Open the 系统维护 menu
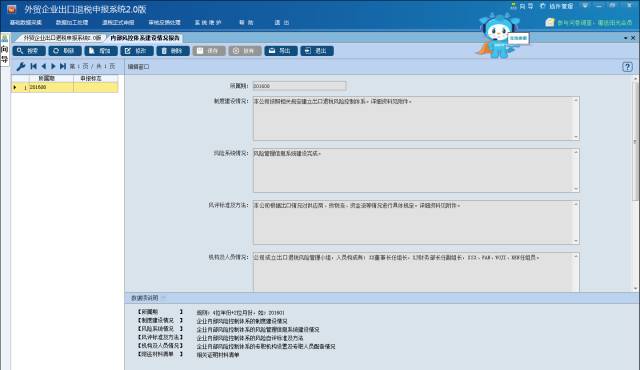The height and width of the screenshot is (370, 640). [208, 22]
